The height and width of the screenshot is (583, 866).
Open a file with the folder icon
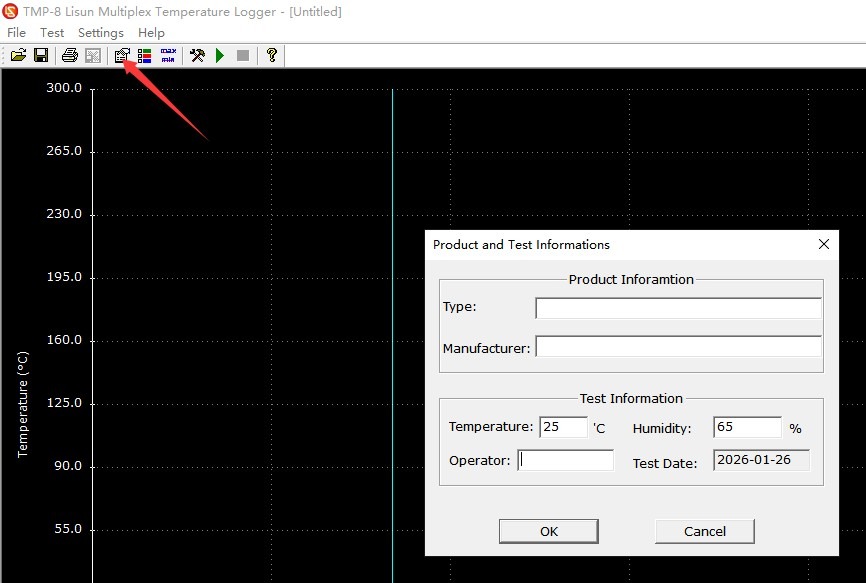click(18, 55)
